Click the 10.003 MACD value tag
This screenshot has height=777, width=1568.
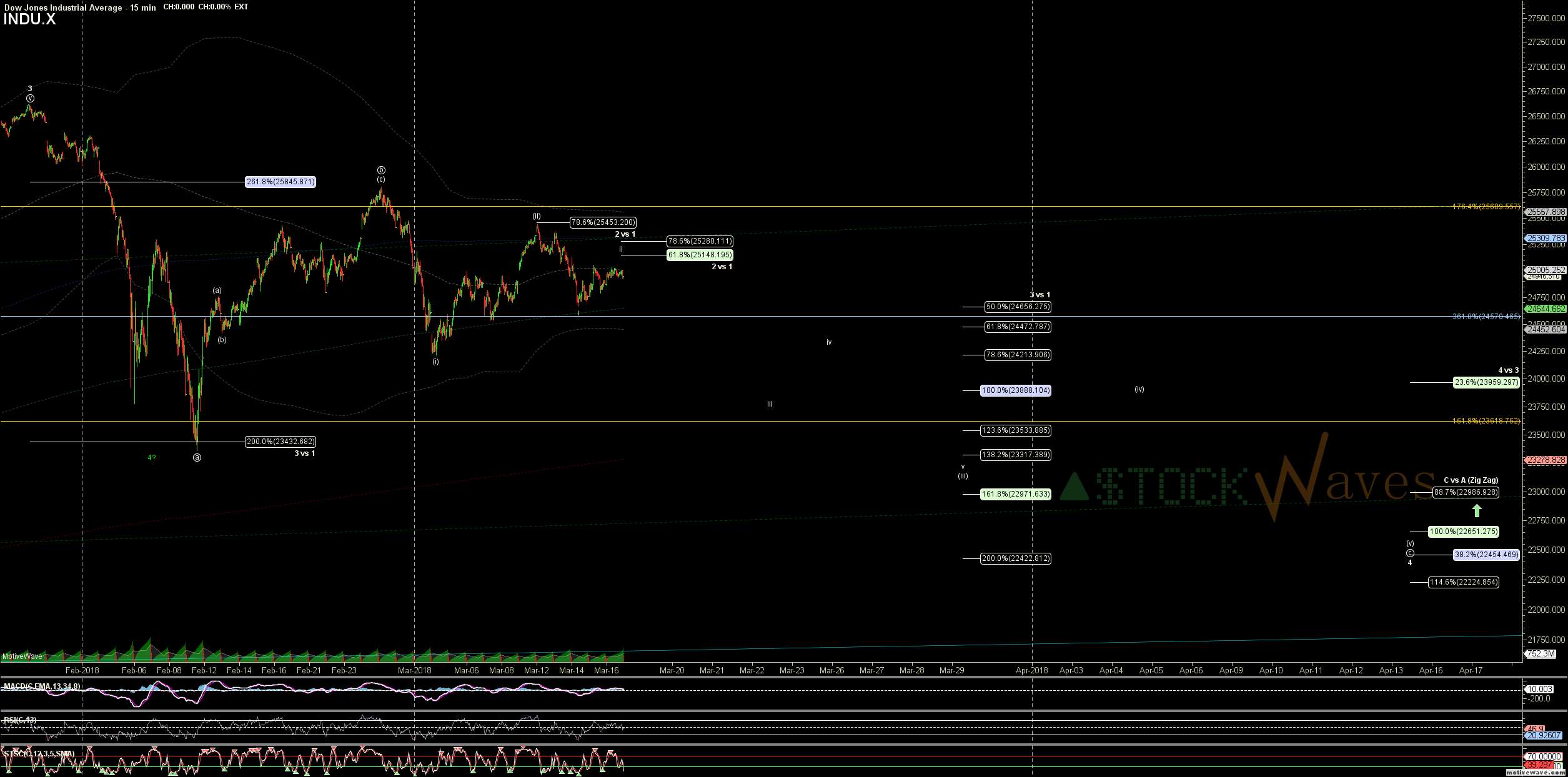(1540, 689)
